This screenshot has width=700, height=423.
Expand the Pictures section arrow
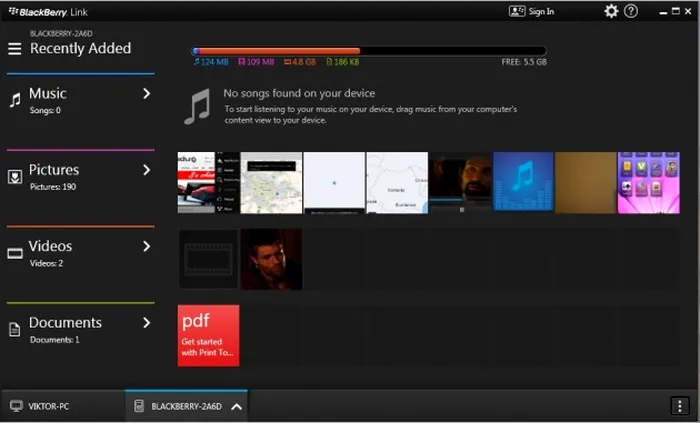(x=146, y=170)
